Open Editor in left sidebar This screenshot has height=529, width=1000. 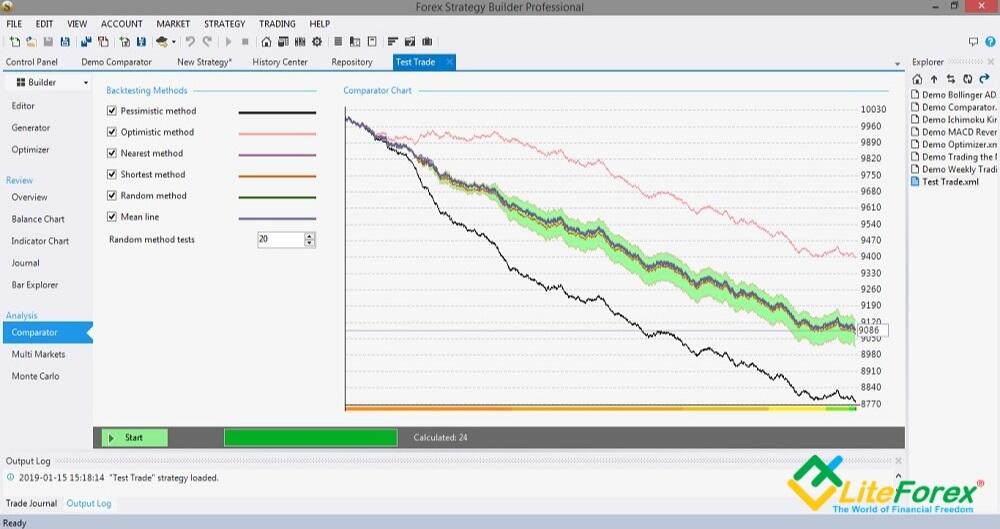point(23,106)
